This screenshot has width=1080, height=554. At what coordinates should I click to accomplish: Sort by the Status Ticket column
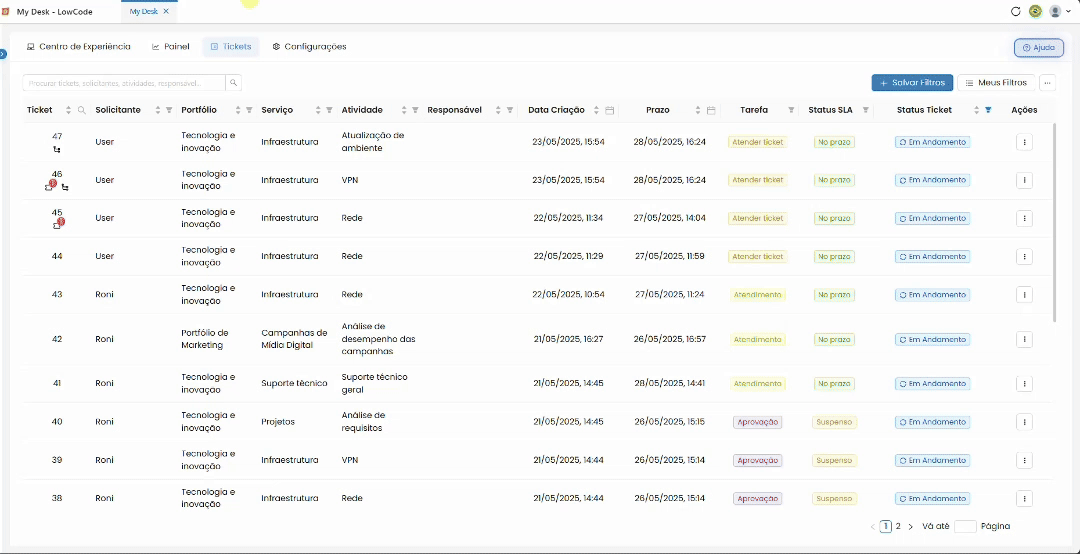tap(977, 110)
